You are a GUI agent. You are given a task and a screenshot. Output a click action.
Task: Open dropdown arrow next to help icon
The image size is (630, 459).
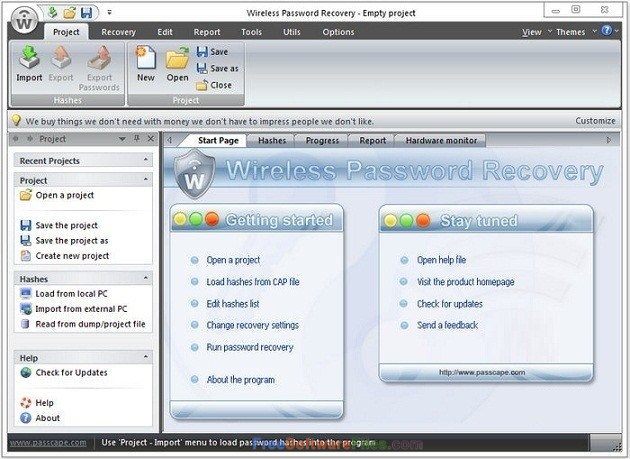click(616, 31)
